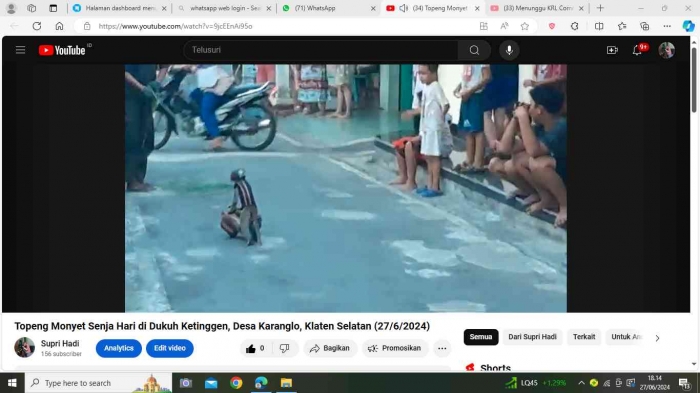
Task: Open taskbar clock and date
Action: click(654, 383)
